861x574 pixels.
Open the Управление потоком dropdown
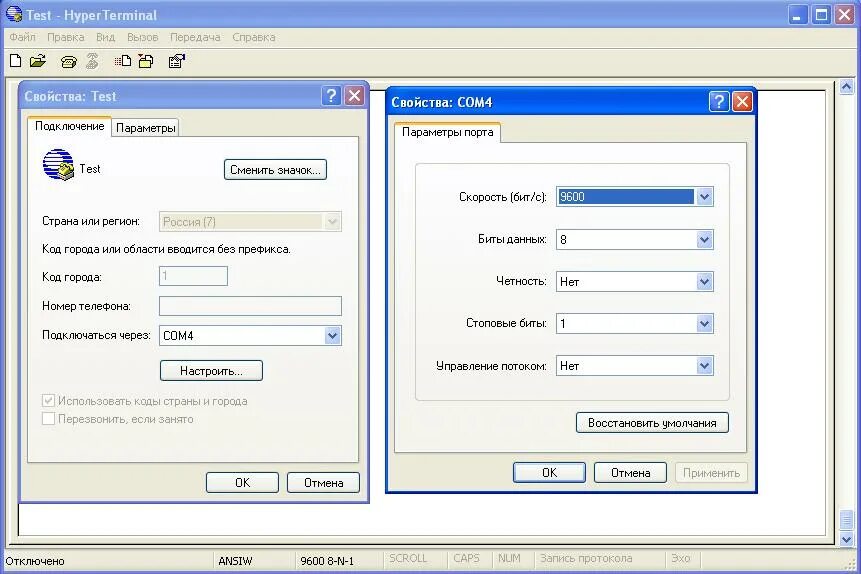coord(705,366)
